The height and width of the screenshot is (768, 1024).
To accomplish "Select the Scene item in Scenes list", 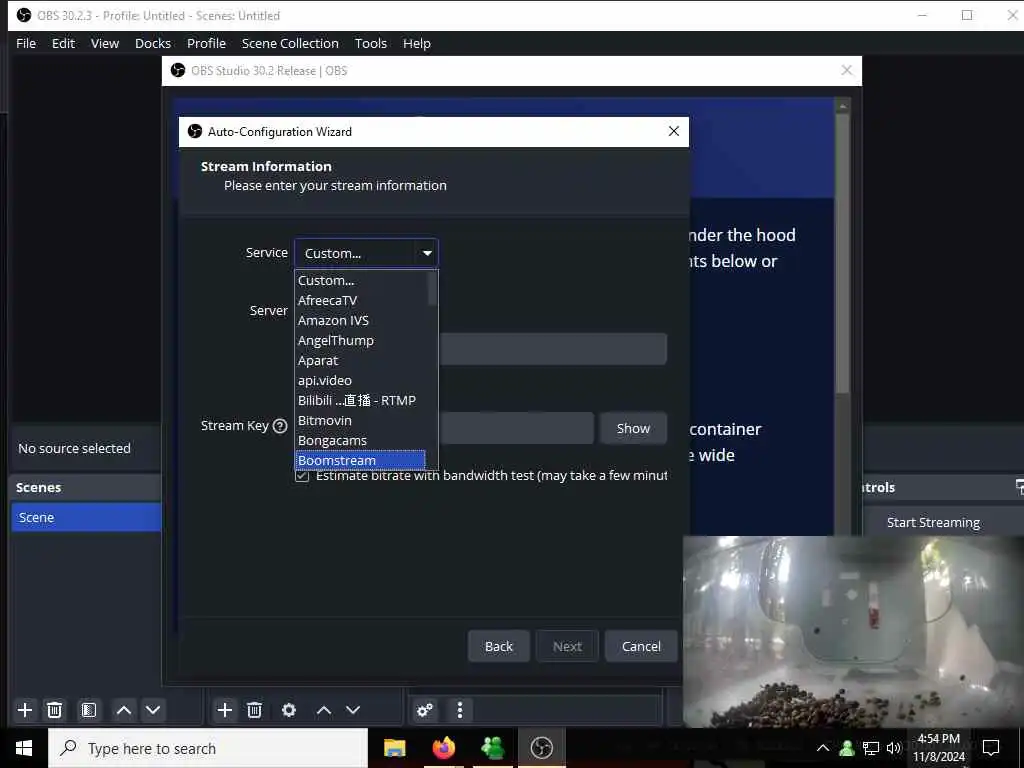I will (86, 517).
